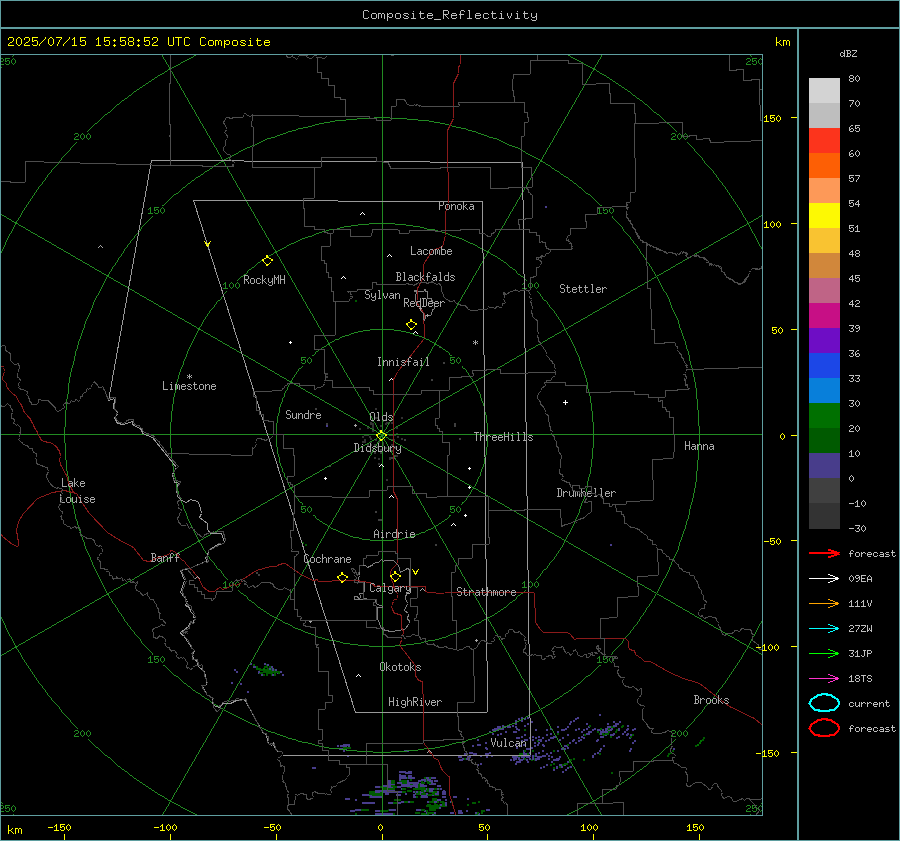This screenshot has width=900, height=841.
Task: Click the Blackfalds town label
Action: [425, 277]
